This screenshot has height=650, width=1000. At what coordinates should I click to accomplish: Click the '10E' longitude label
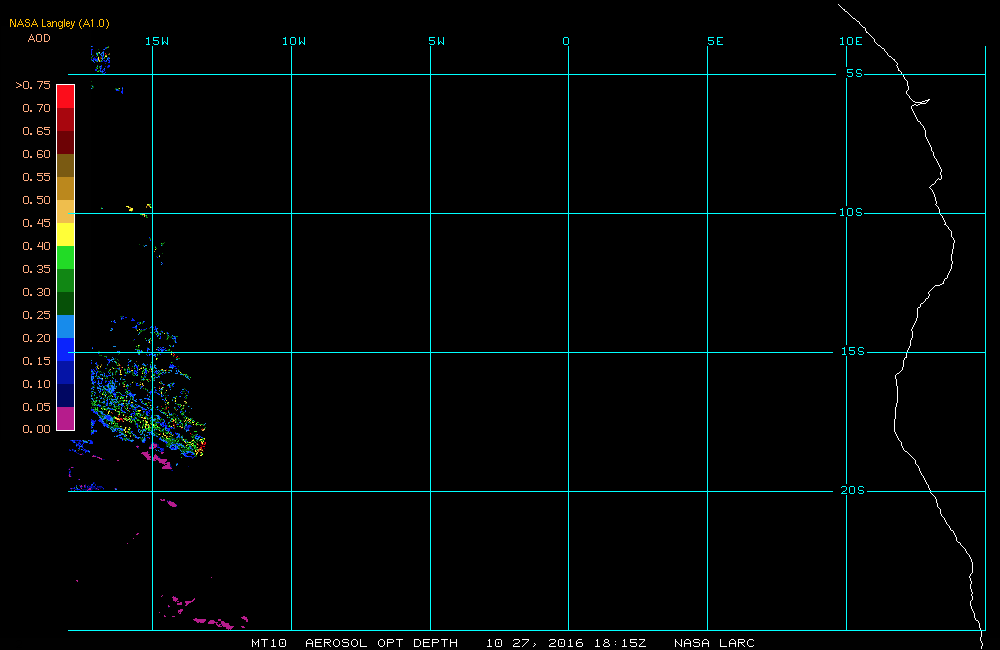click(x=851, y=41)
